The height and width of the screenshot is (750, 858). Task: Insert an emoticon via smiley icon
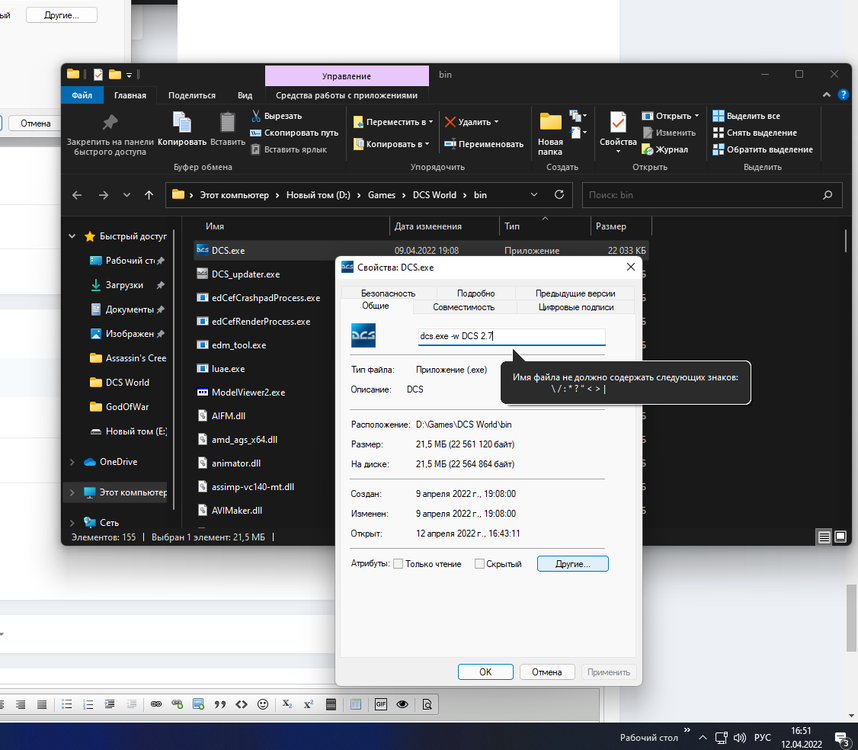[263, 704]
